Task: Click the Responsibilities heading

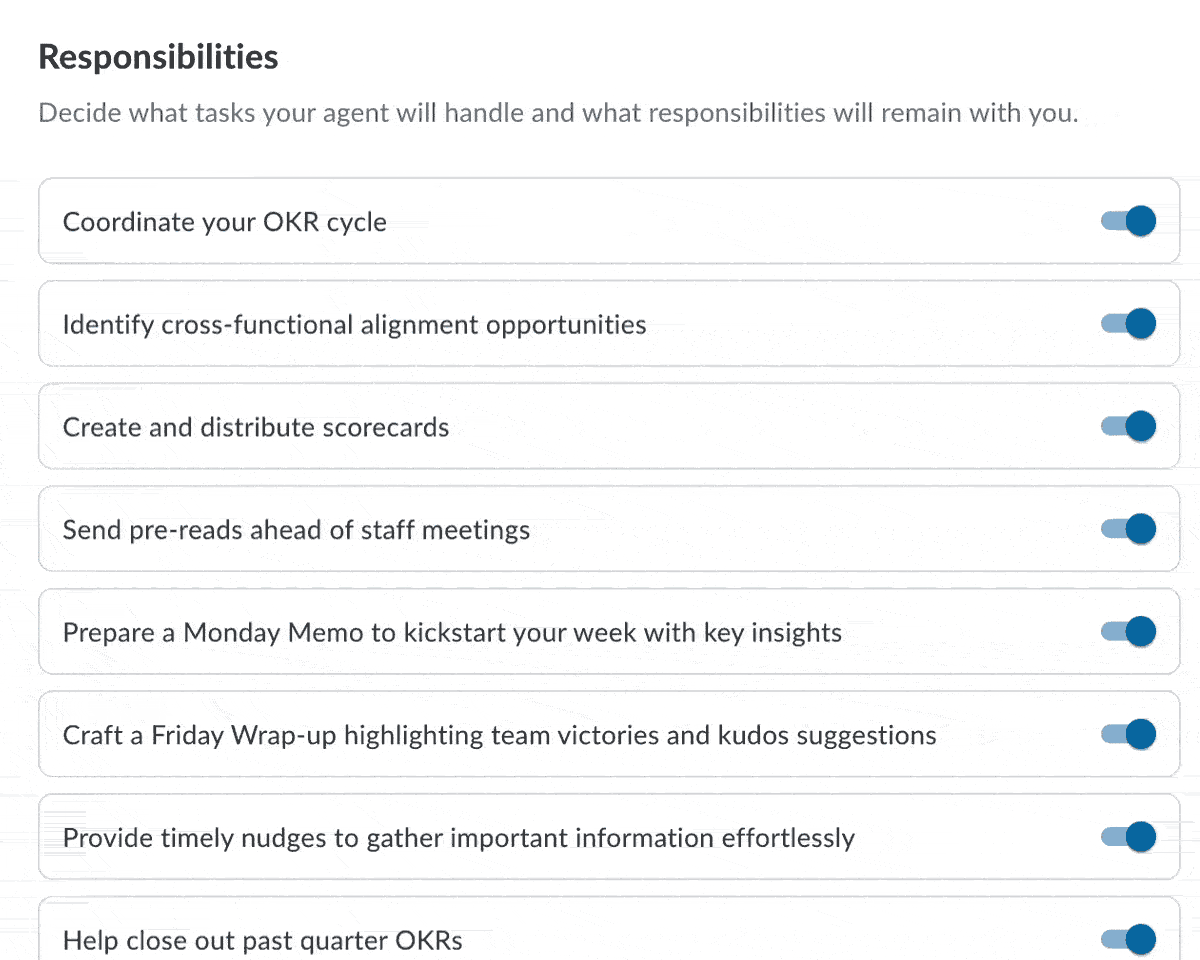Action: tap(157, 57)
